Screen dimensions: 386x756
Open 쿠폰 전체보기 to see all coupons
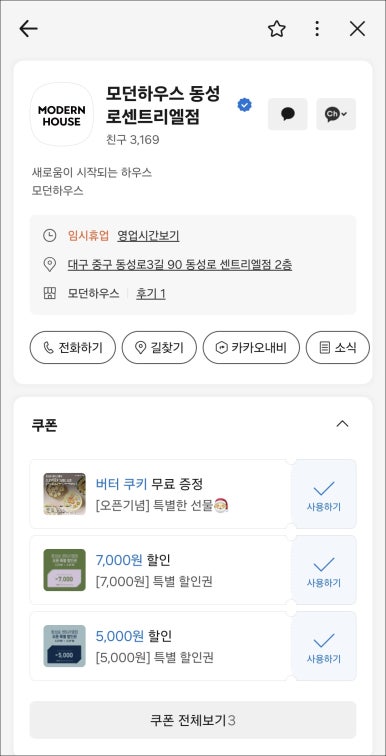click(193, 720)
